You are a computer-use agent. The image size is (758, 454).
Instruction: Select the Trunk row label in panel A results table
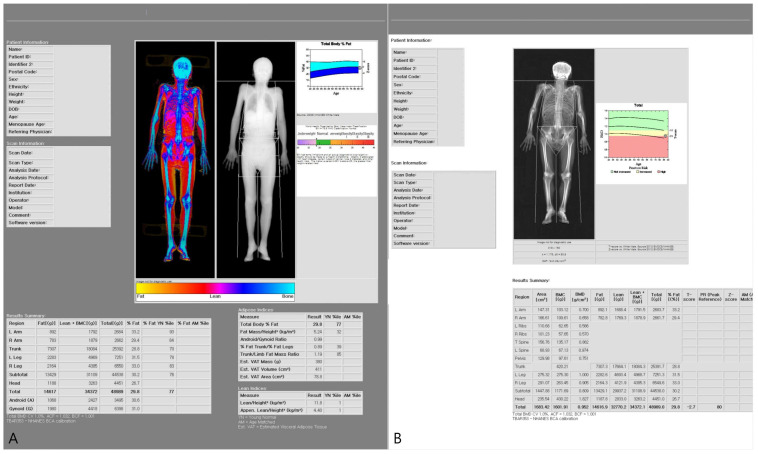[x=15, y=349]
